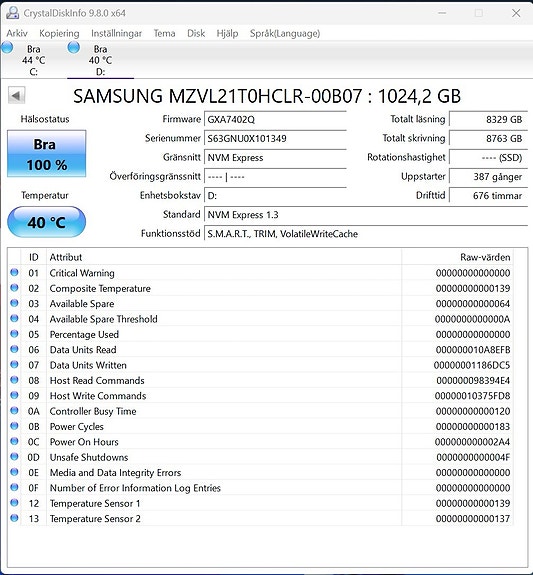The height and width of the screenshot is (575, 533).
Task: Click the CrystalDiskInfo app icon in title bar
Action: (x=12, y=13)
